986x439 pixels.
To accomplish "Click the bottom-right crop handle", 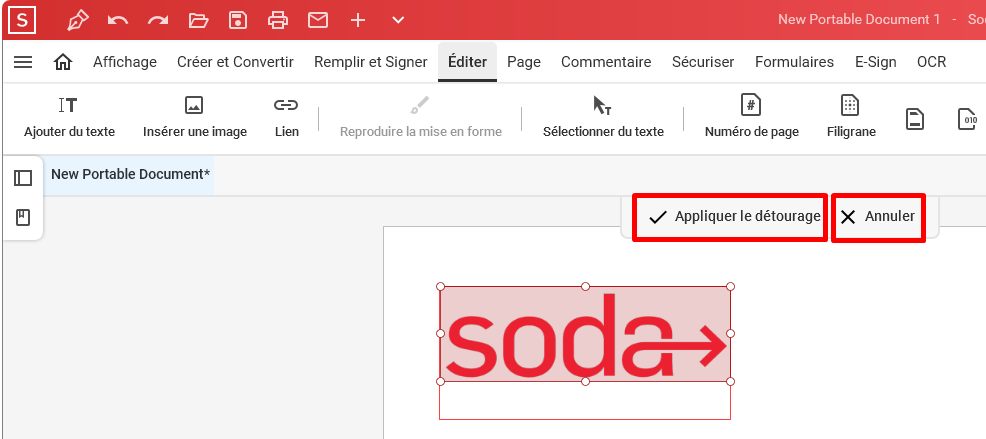I will coord(730,381).
